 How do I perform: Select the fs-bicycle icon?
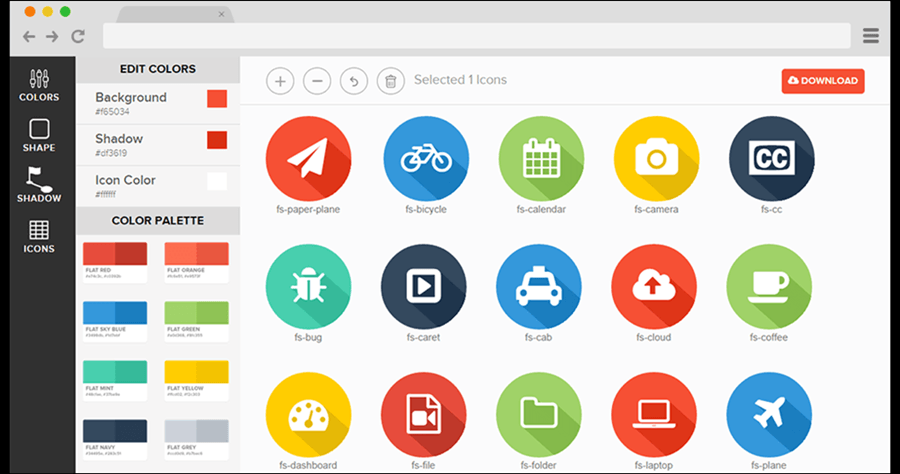tap(426, 158)
